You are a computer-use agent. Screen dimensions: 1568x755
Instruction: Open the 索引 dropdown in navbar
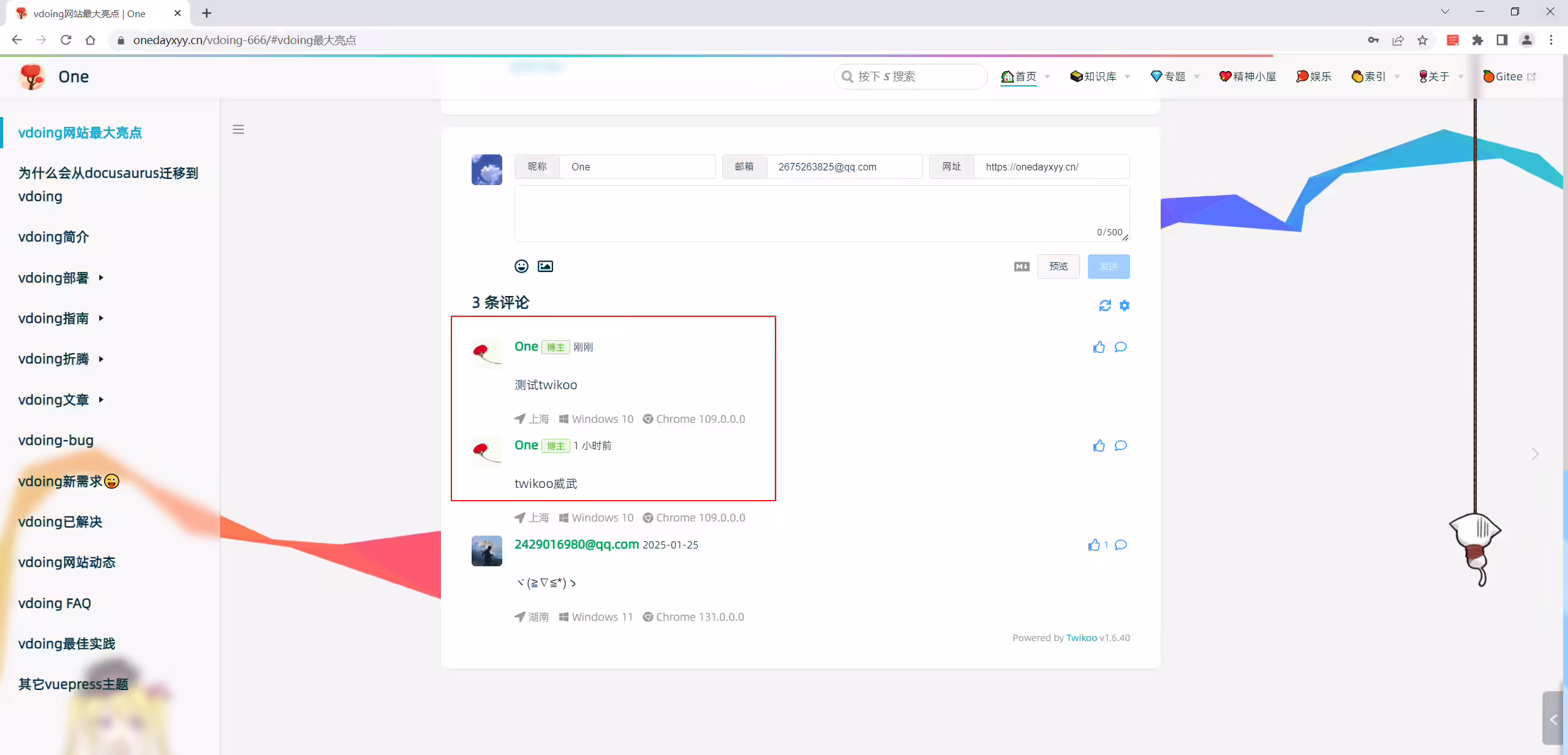tap(1376, 77)
